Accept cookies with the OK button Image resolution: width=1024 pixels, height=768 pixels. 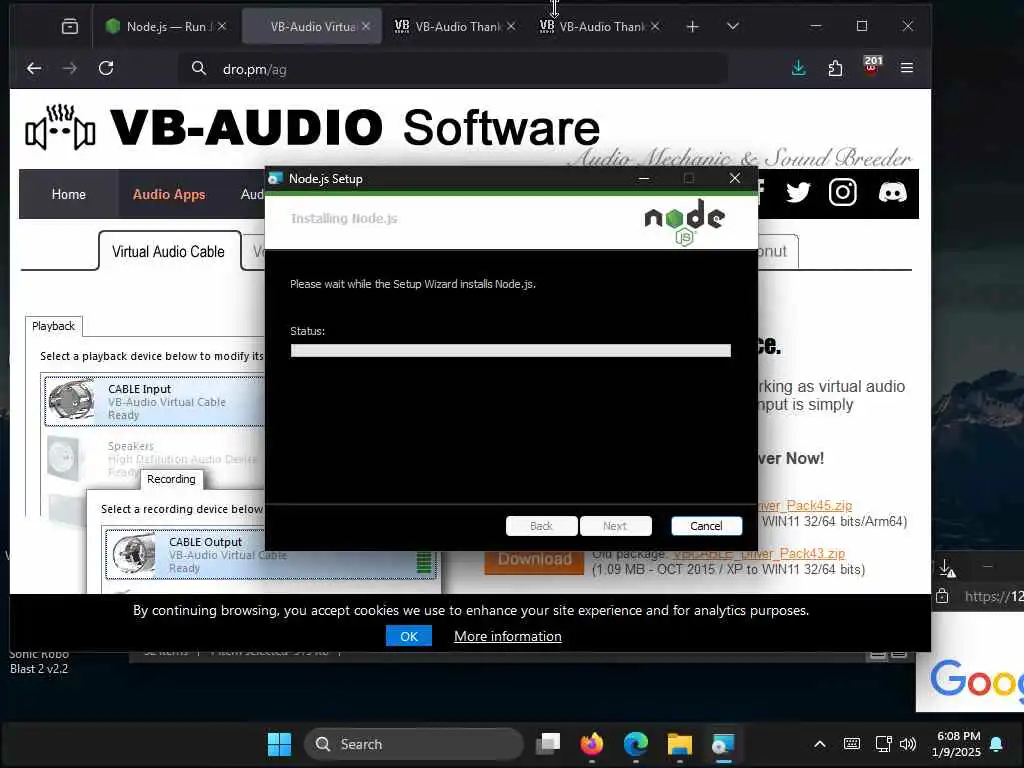pyautogui.click(x=409, y=636)
